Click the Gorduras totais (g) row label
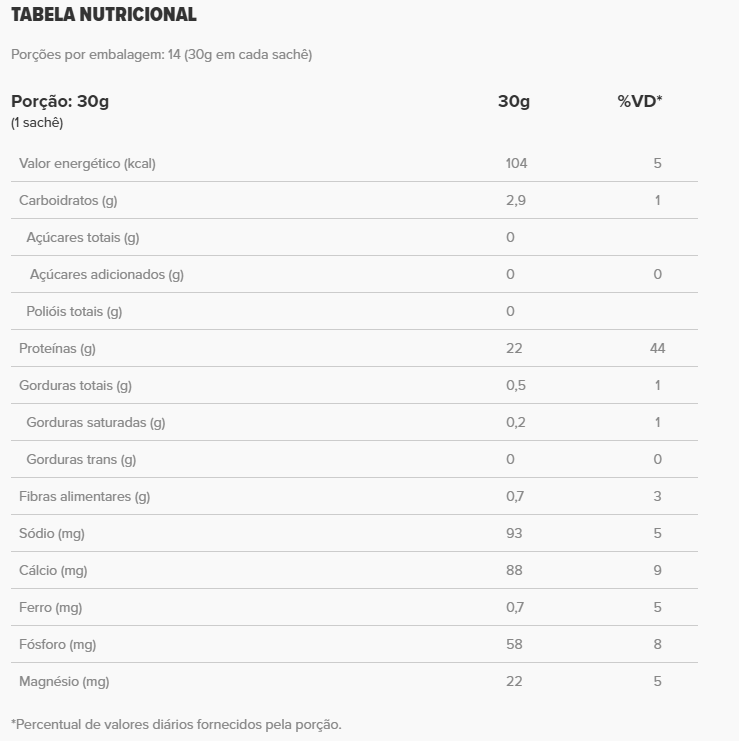This screenshot has width=739, height=741. [75, 385]
